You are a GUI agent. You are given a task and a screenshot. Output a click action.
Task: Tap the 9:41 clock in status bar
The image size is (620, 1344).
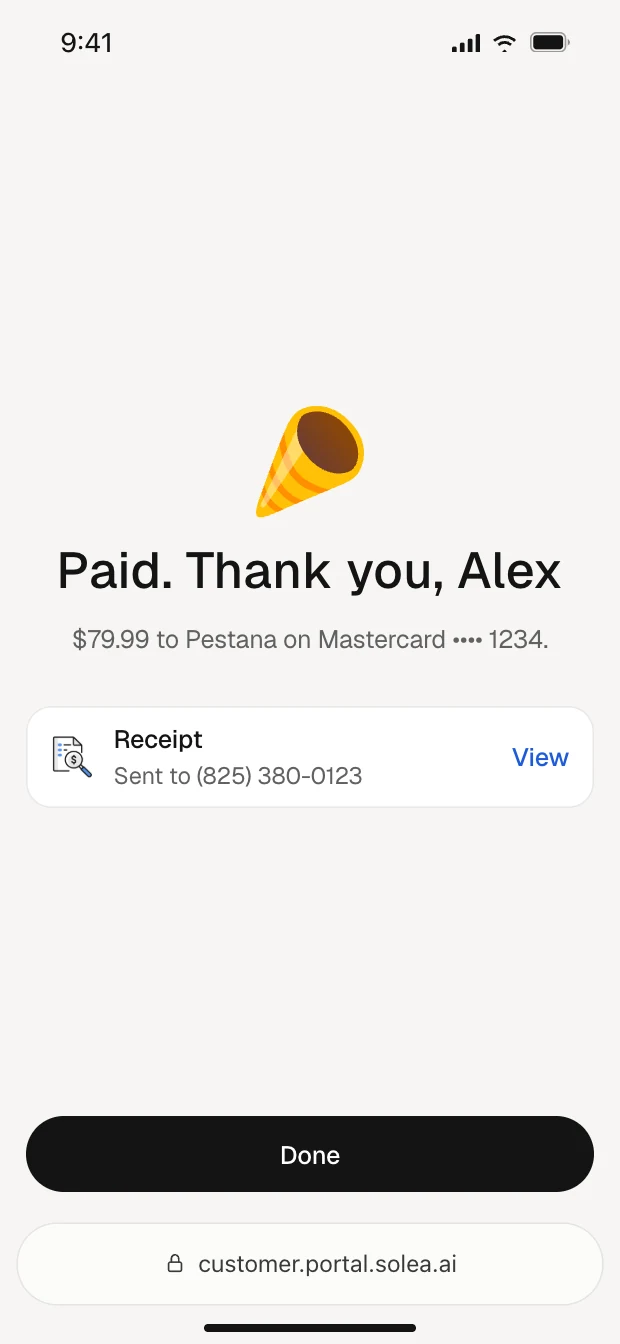click(87, 43)
